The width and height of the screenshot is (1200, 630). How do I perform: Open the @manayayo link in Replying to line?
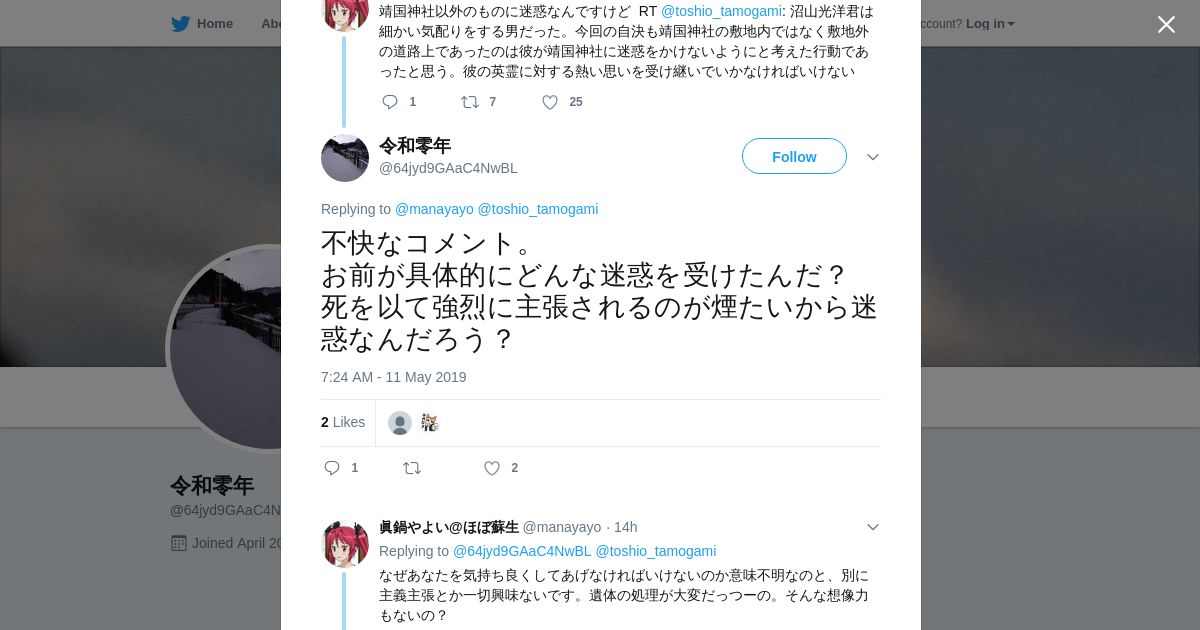[434, 209]
